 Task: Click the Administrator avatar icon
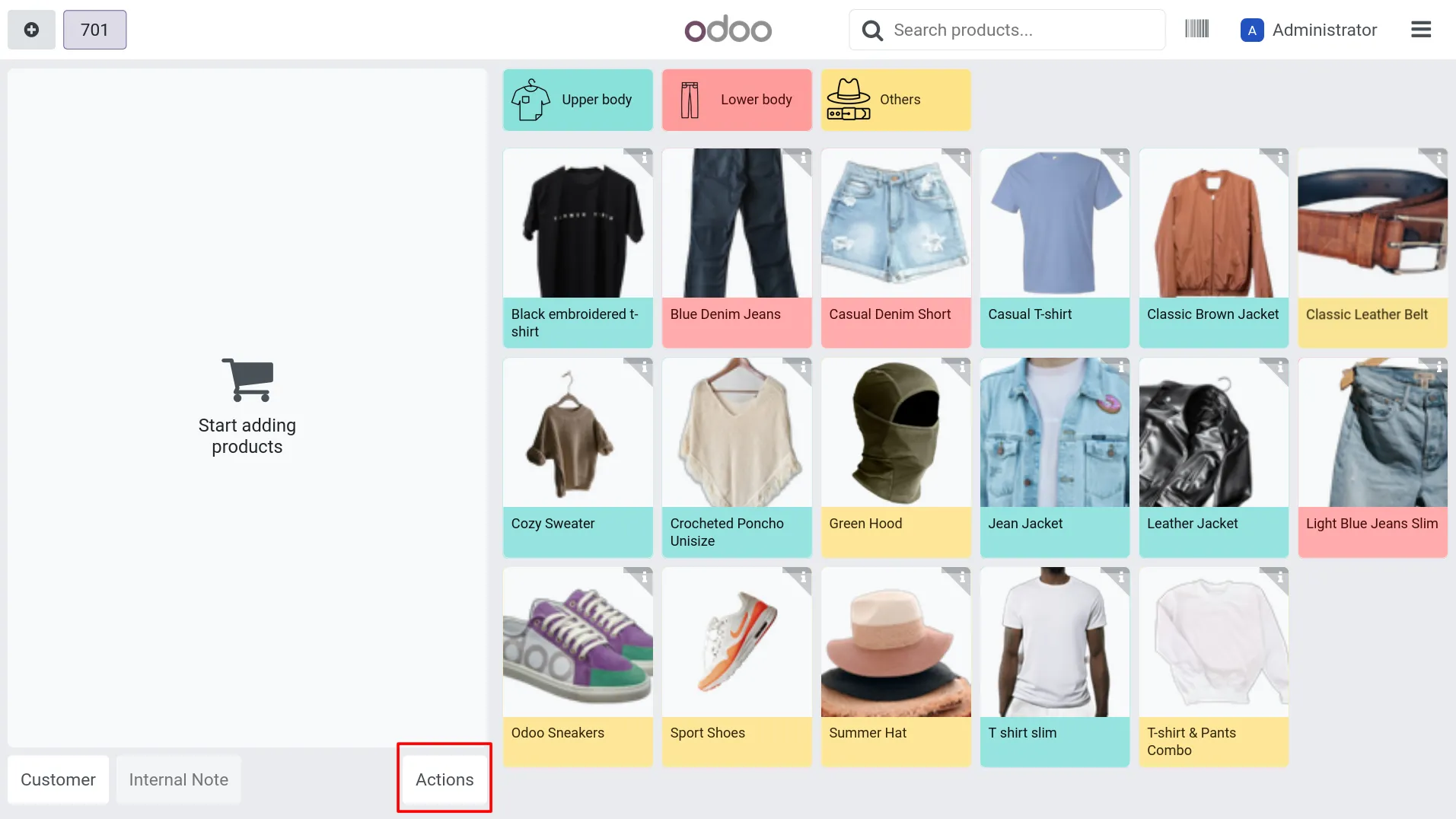click(x=1252, y=30)
